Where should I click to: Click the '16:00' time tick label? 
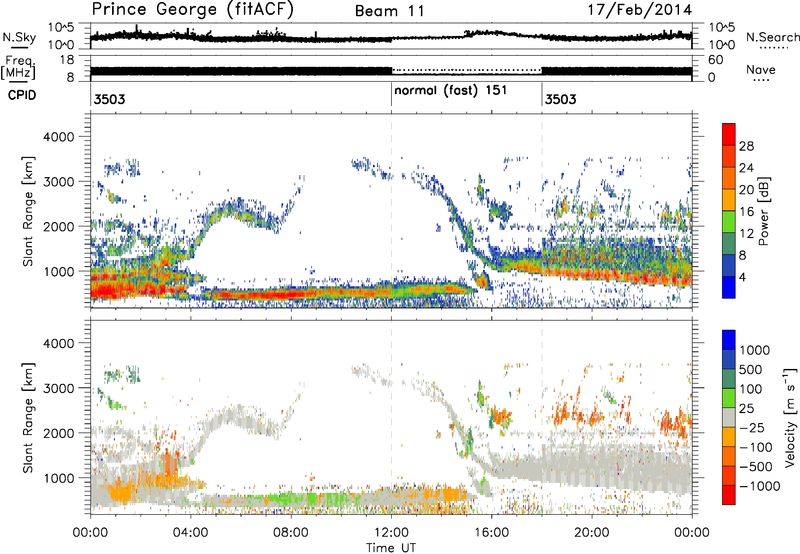click(x=491, y=533)
